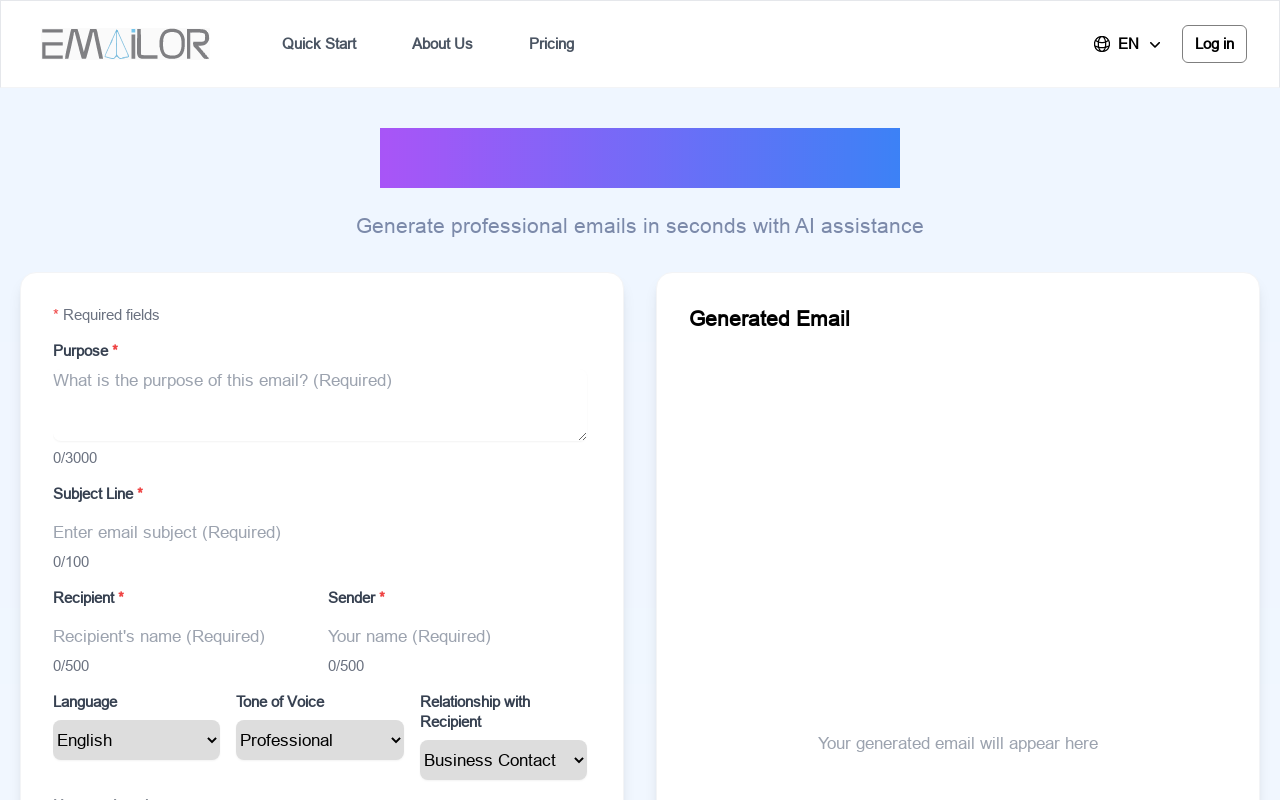Click the '0/3000' character counter

coord(75,458)
